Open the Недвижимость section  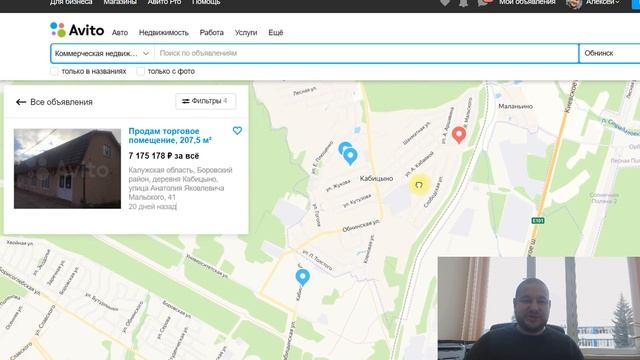(164, 33)
